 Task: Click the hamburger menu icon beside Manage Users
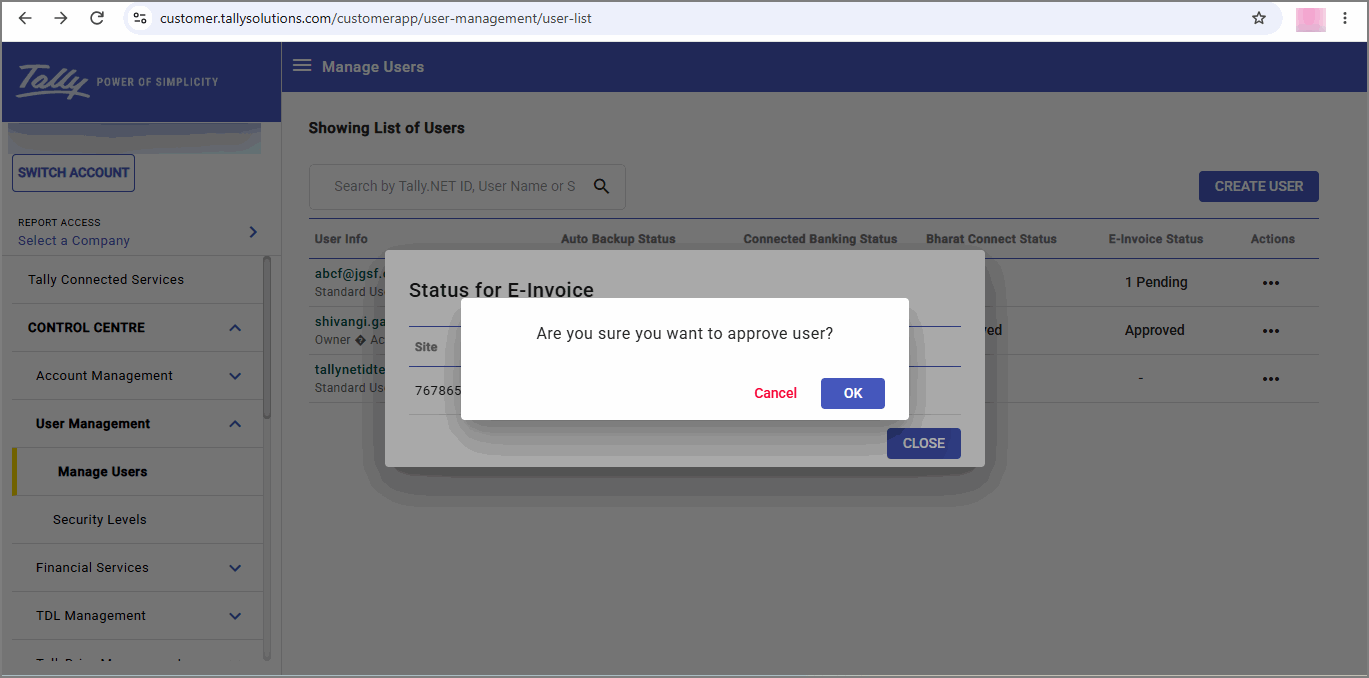tap(301, 66)
